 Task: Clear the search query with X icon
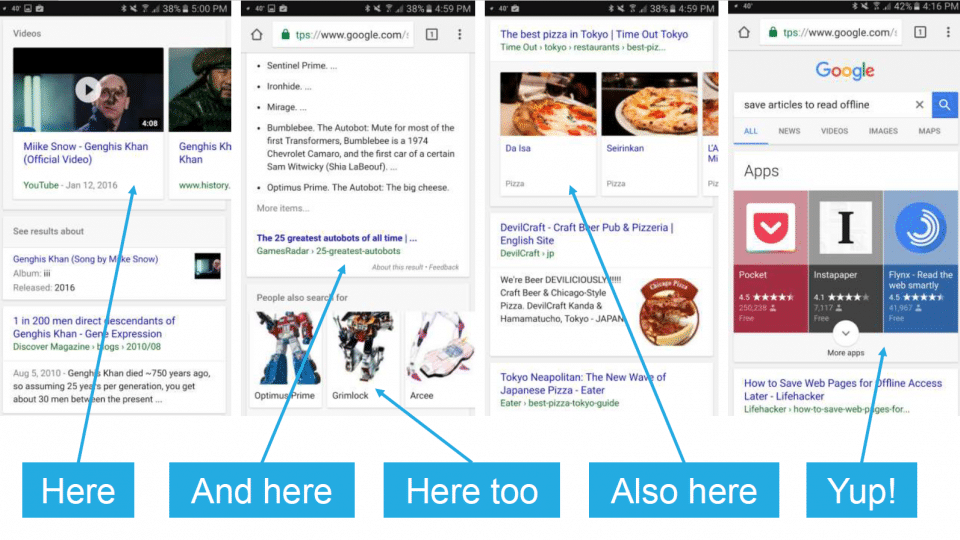coord(919,104)
